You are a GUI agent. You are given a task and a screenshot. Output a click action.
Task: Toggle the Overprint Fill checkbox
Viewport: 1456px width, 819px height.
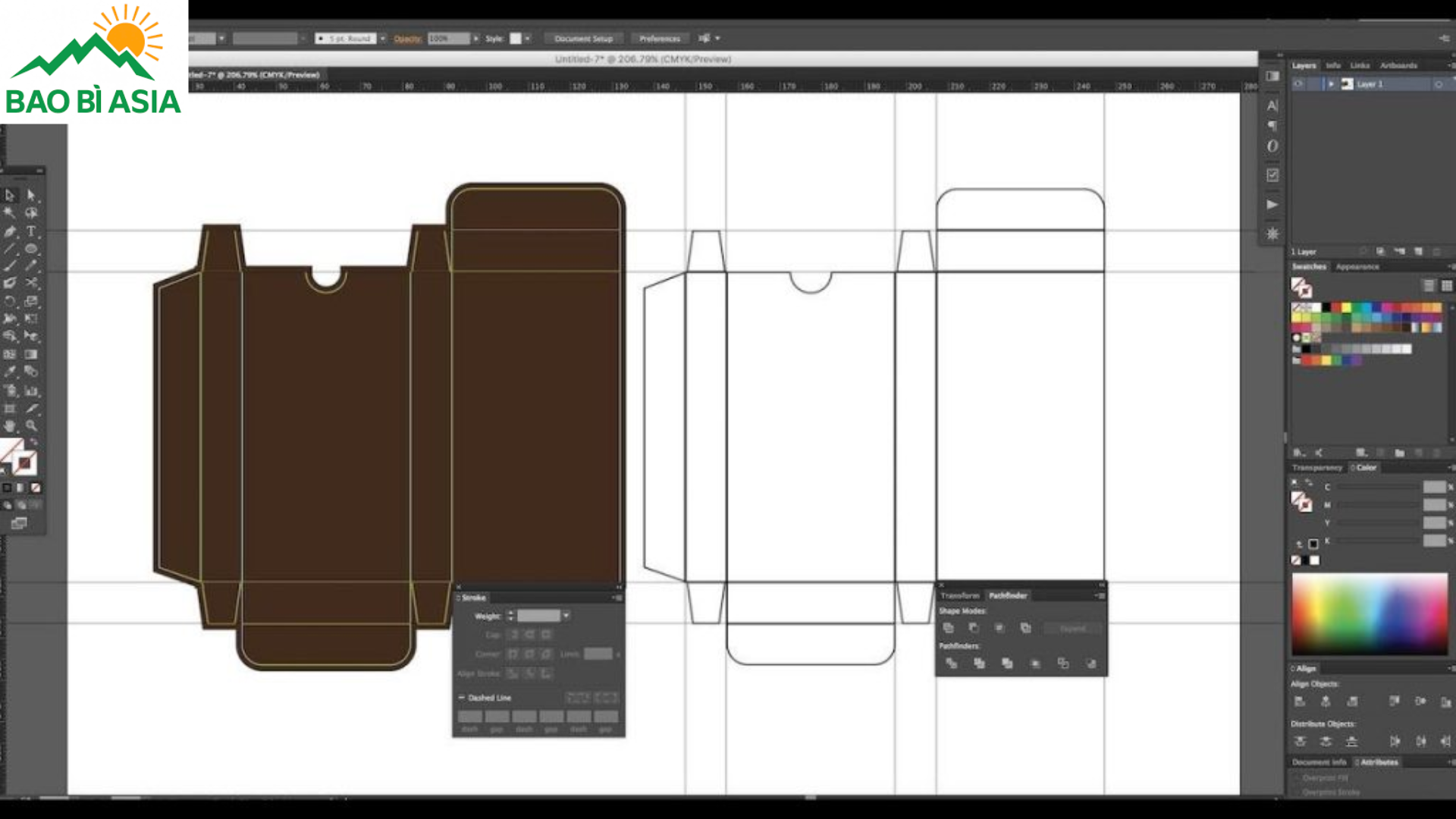(x=1296, y=778)
